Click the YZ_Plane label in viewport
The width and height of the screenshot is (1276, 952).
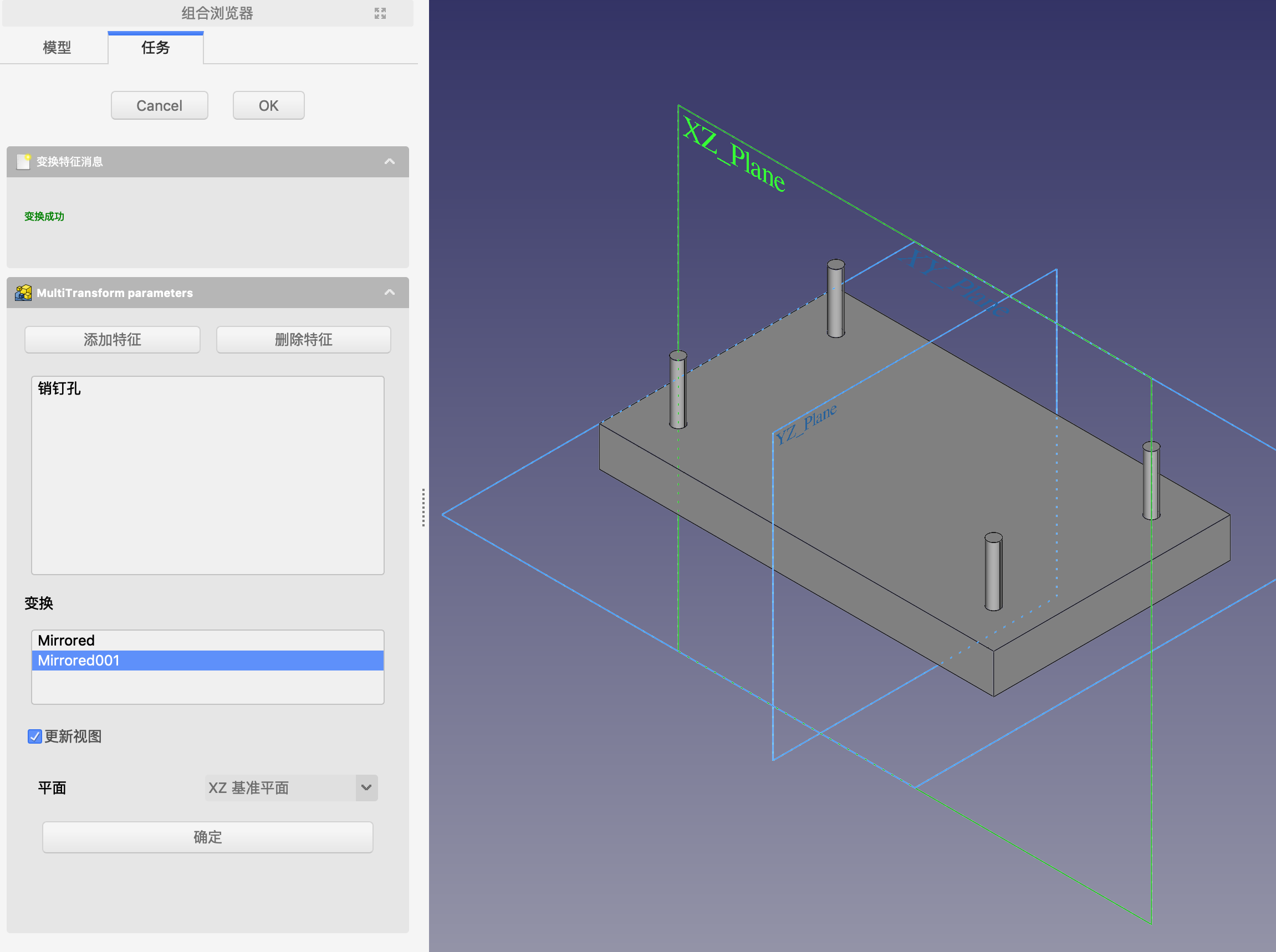805,424
